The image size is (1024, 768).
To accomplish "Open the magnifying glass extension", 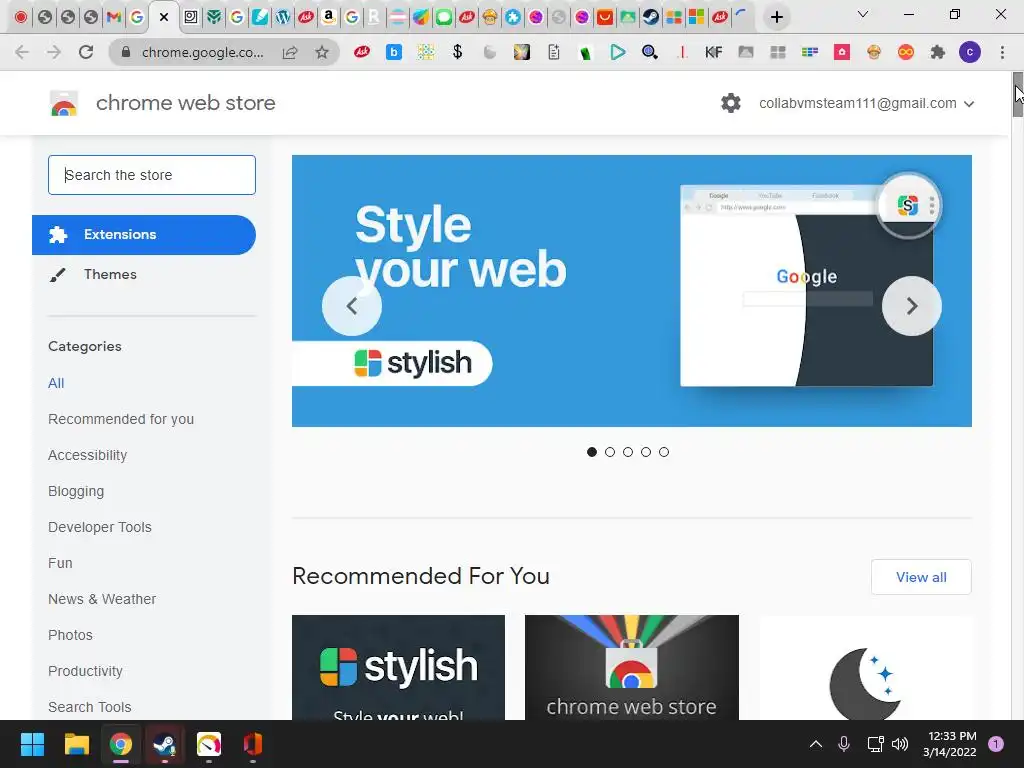I will point(649,52).
